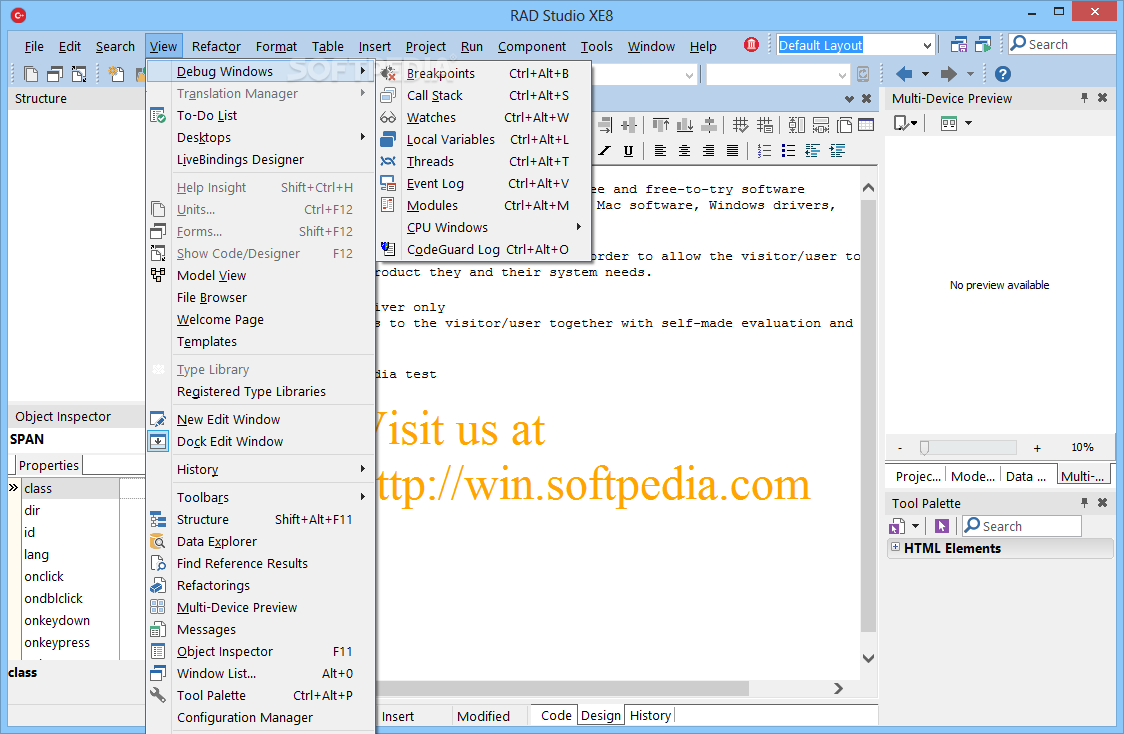This screenshot has height=734, width=1124.
Task: Click the underline formatting icon
Action: click(x=628, y=151)
